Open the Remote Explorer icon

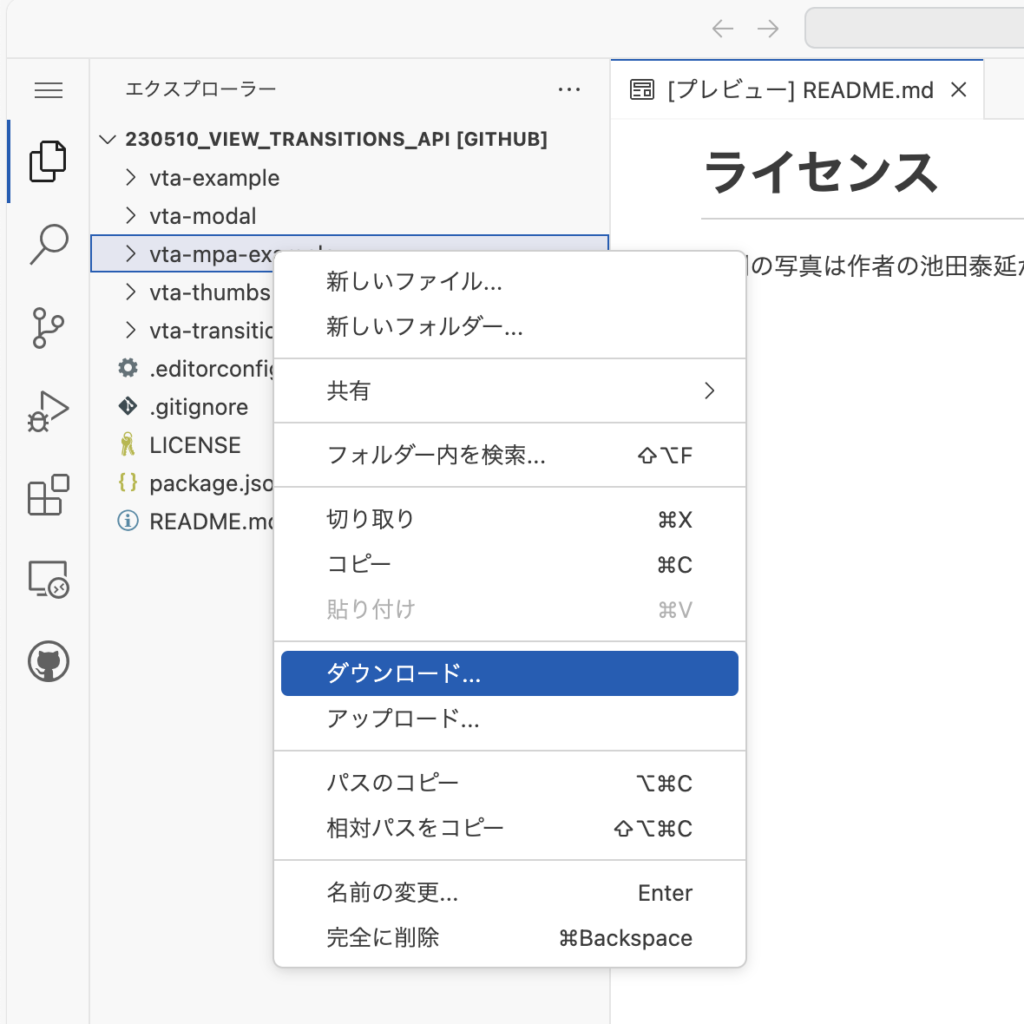[48, 579]
